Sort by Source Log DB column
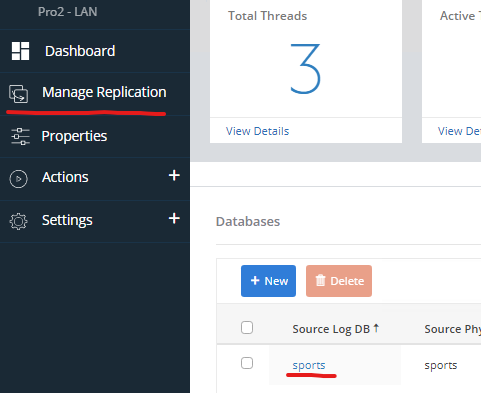Screen dimensions: 481x393 point(335,329)
